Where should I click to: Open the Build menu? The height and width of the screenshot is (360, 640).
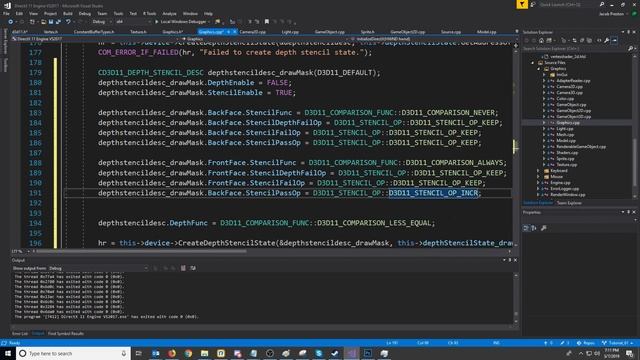click(68, 13)
